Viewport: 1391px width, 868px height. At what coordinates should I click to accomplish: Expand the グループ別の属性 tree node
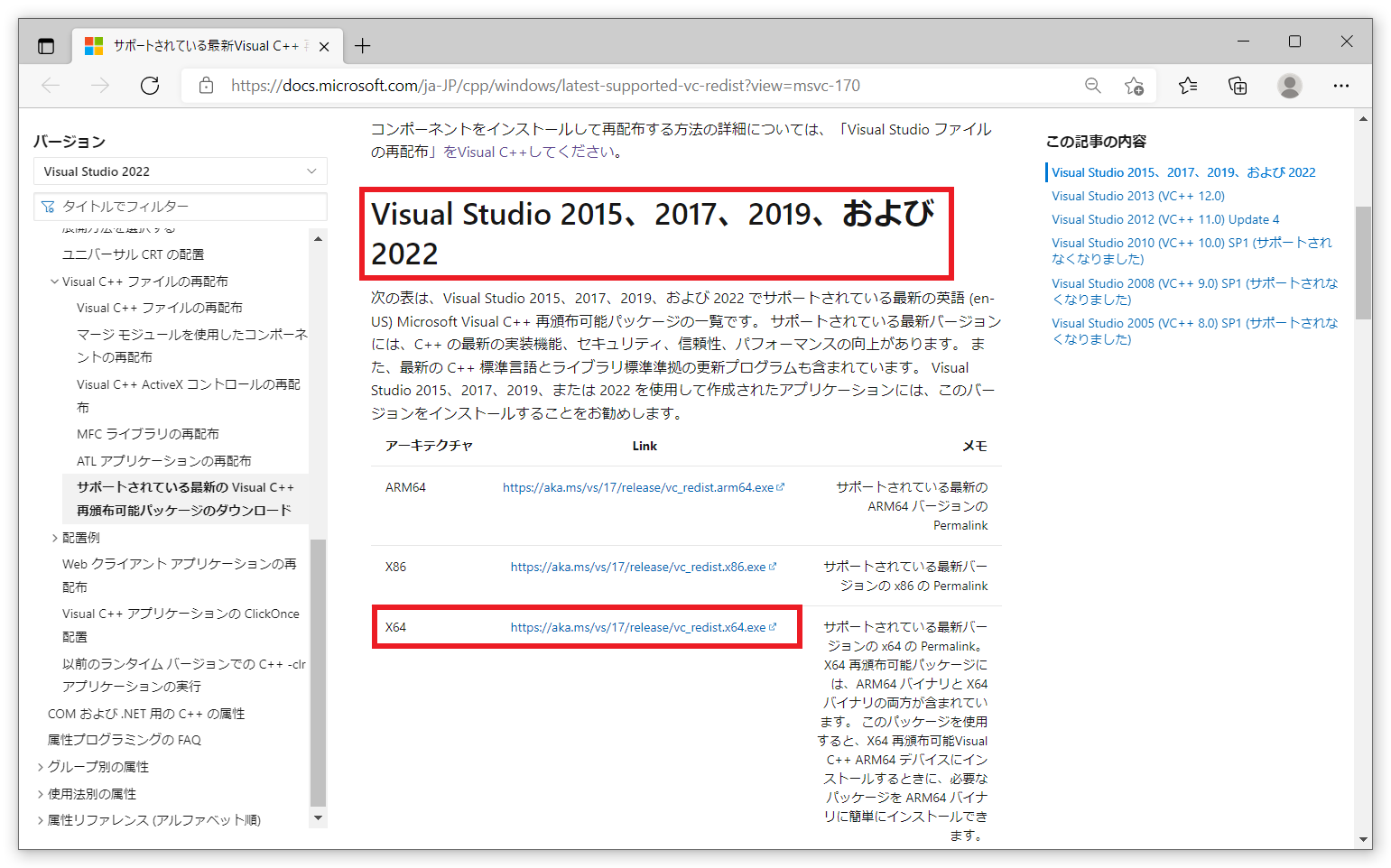click(x=41, y=767)
